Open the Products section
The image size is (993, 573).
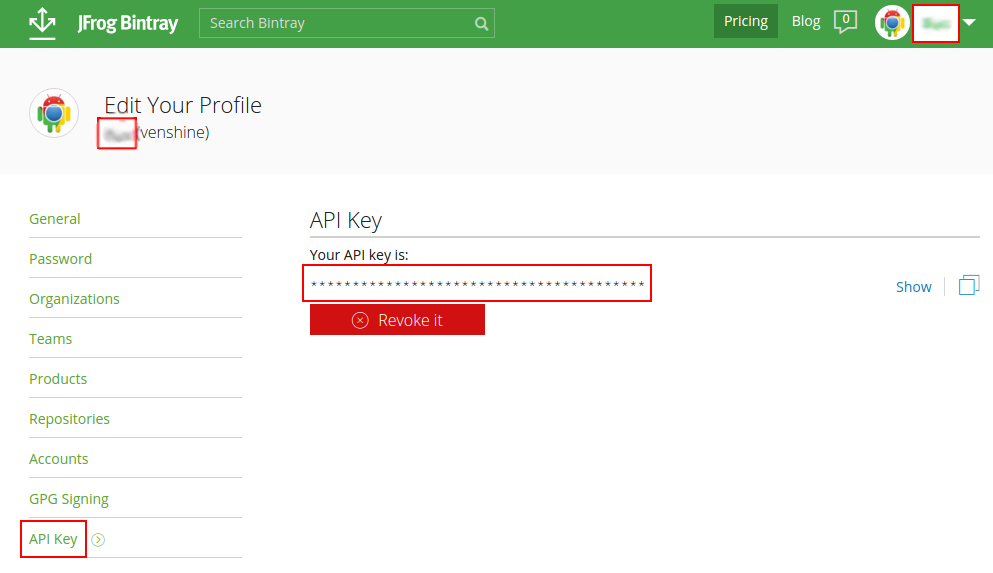pos(58,379)
